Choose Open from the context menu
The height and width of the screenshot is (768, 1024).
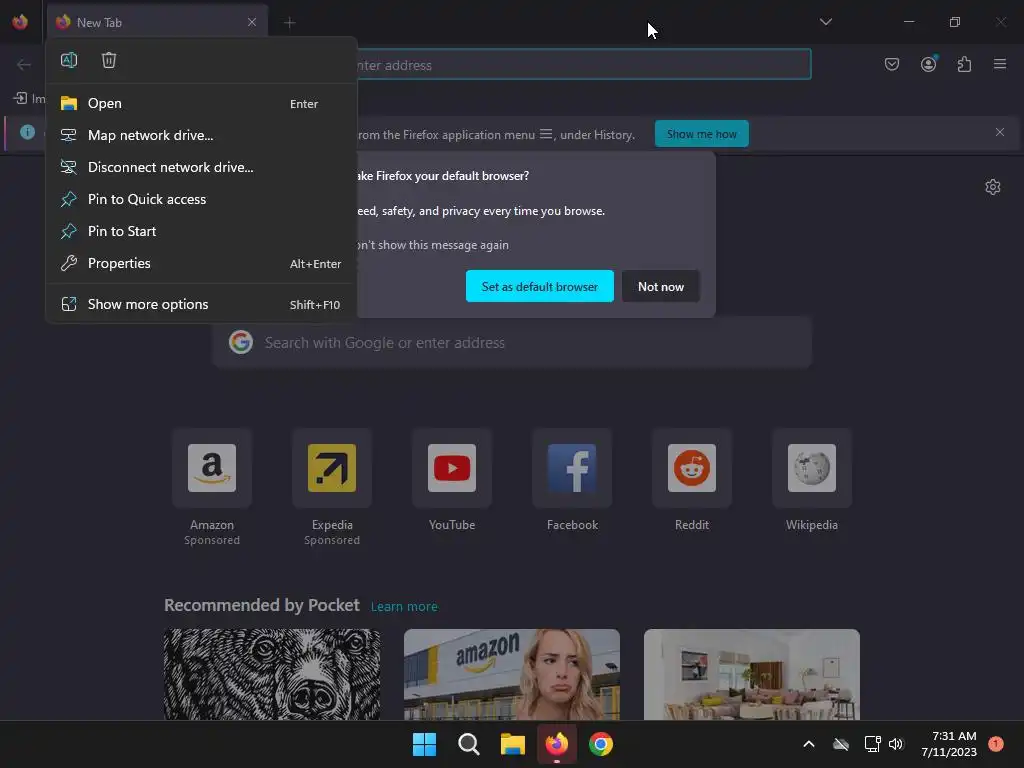point(201,103)
